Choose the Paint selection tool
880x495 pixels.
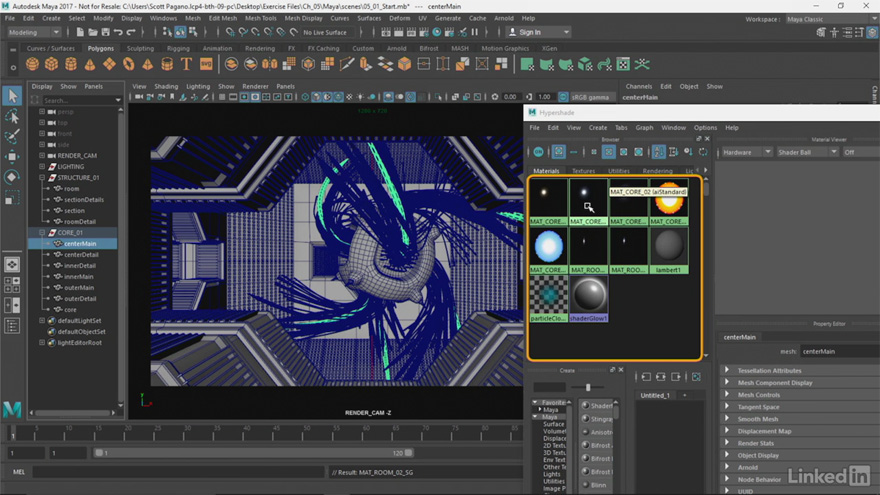(12, 136)
